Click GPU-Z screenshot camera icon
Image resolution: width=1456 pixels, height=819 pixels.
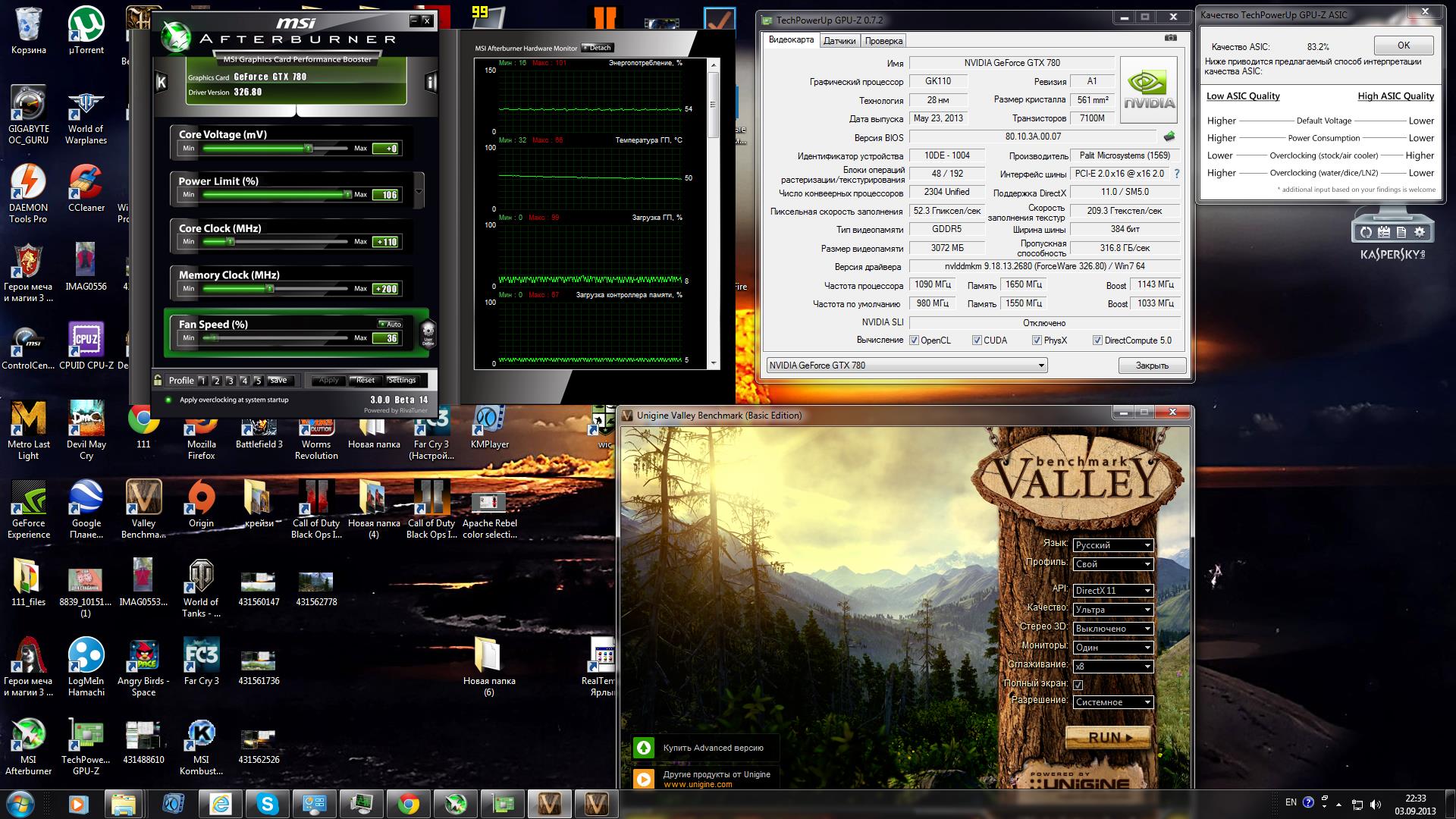[1170, 38]
